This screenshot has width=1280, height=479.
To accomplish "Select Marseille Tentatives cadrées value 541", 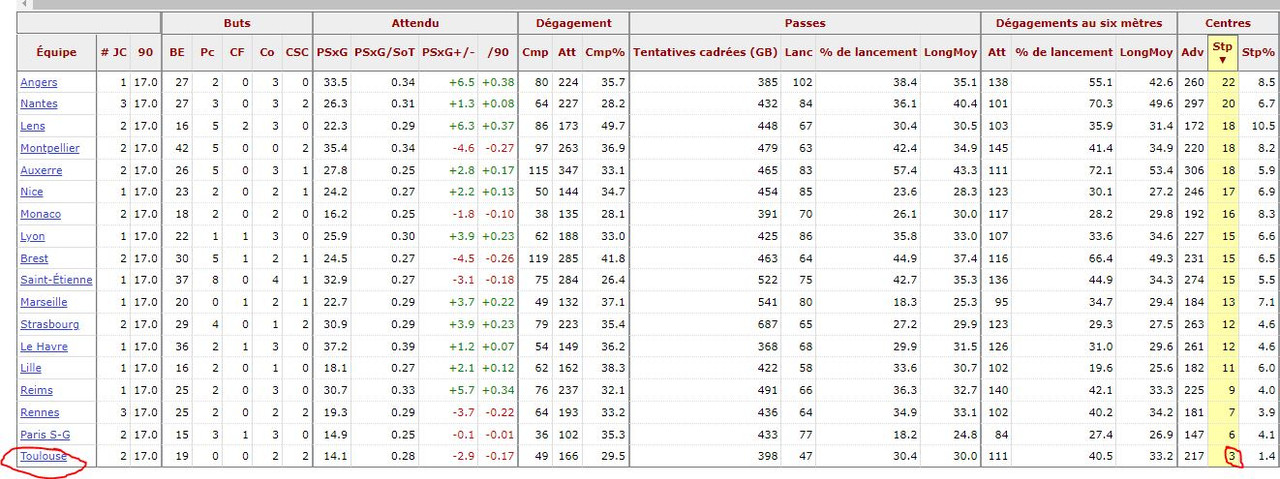I will pos(767,302).
